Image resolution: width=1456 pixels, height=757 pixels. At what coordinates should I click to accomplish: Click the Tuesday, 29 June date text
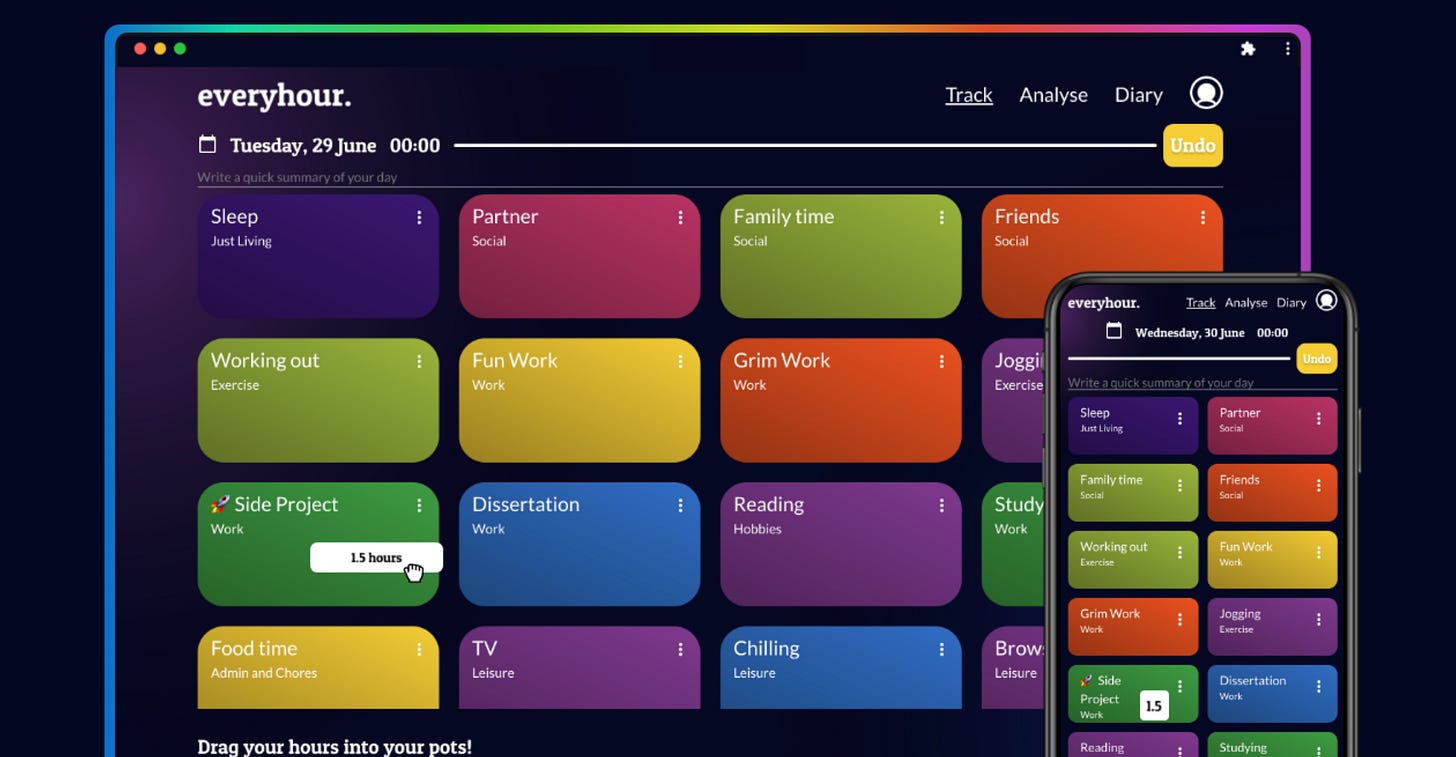click(x=303, y=146)
